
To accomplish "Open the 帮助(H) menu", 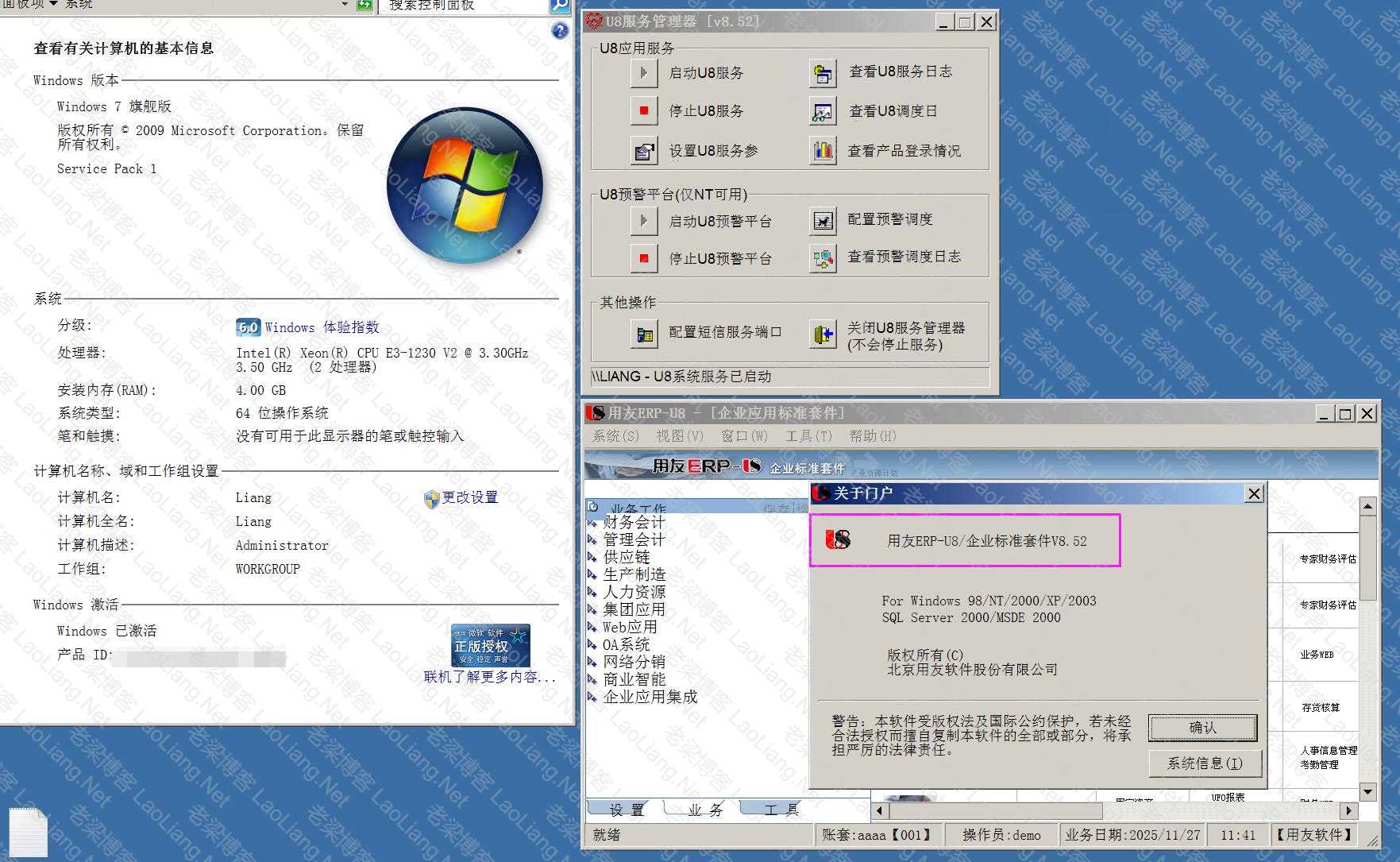I will [872, 436].
